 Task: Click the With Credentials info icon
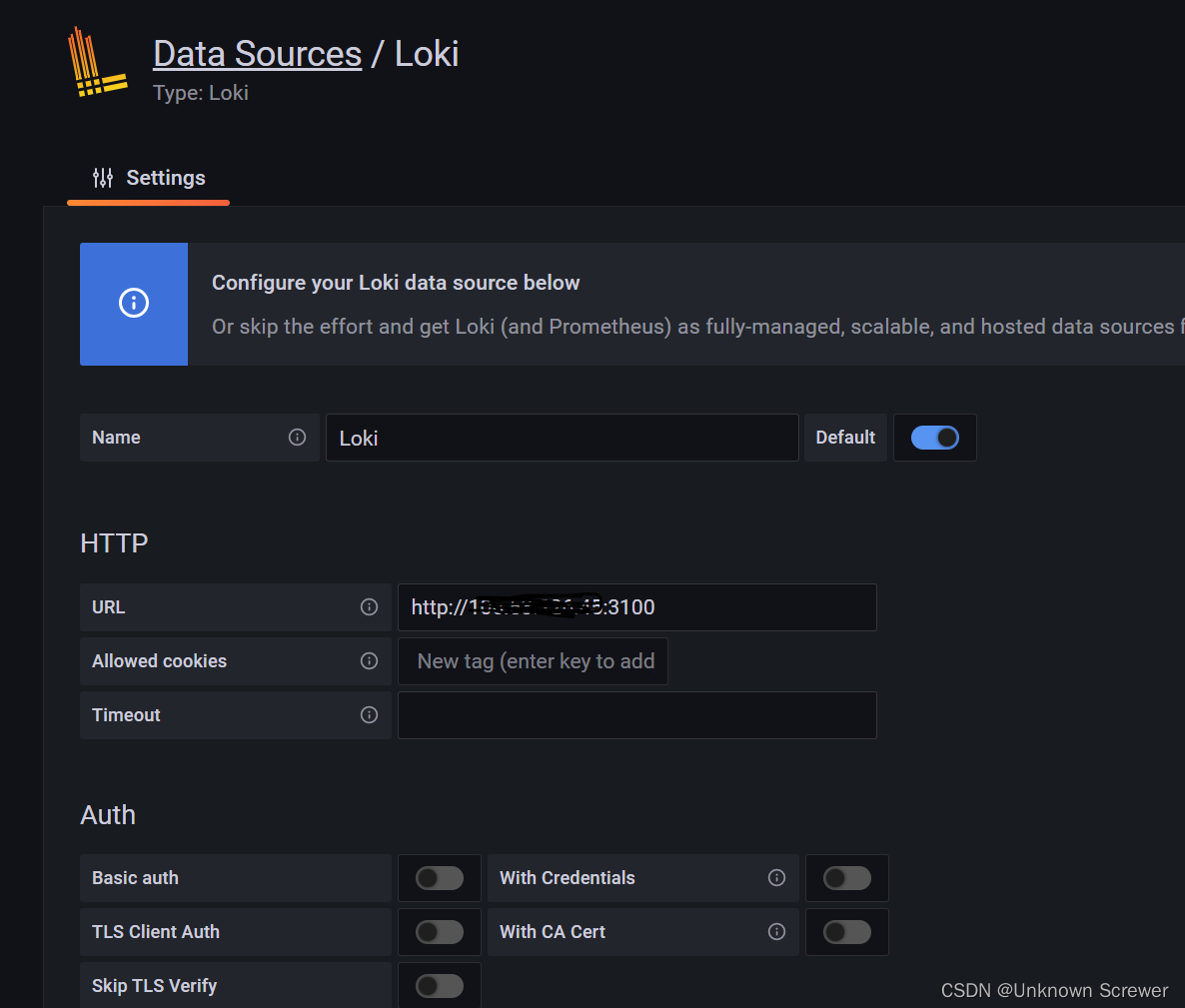coord(776,878)
